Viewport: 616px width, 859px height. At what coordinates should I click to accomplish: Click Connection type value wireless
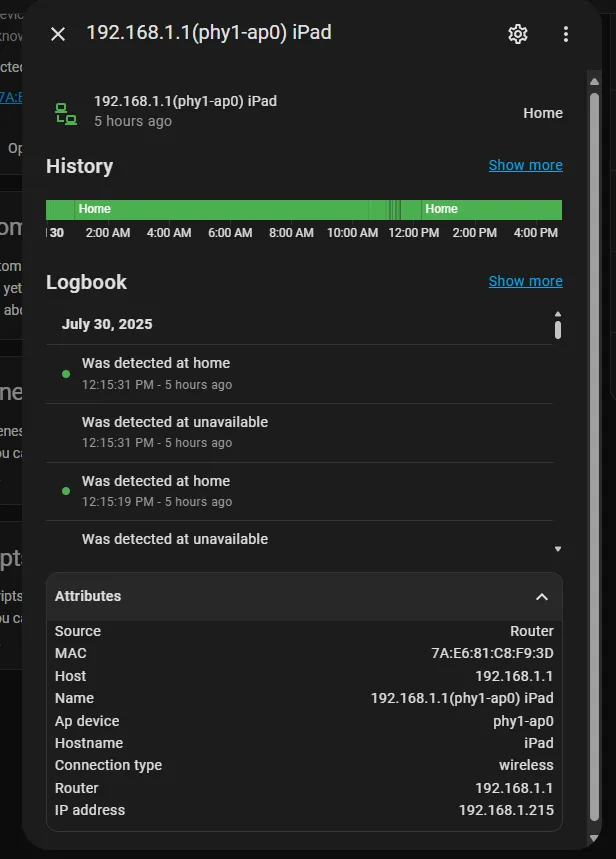(x=526, y=765)
